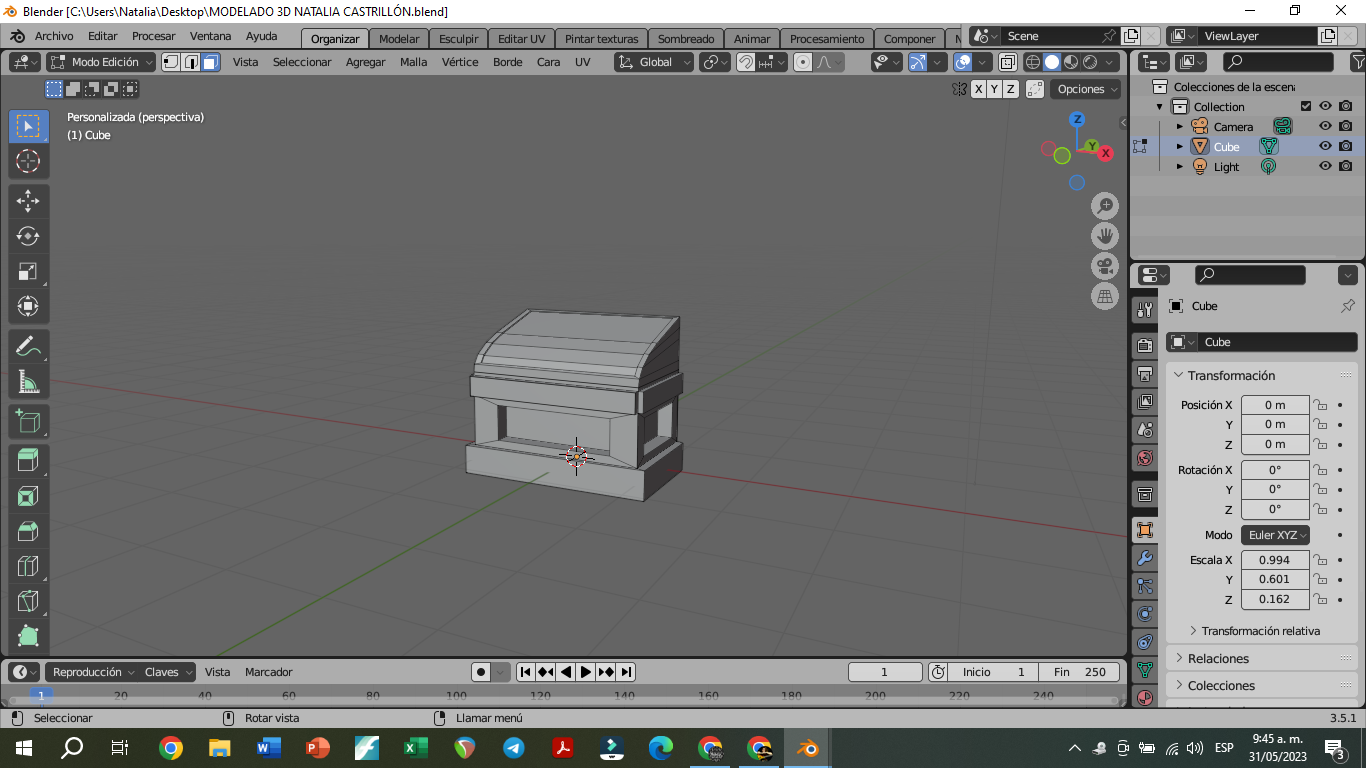The height and width of the screenshot is (768, 1366).
Task: Pick the Extrude Region tool
Action: coord(28,459)
